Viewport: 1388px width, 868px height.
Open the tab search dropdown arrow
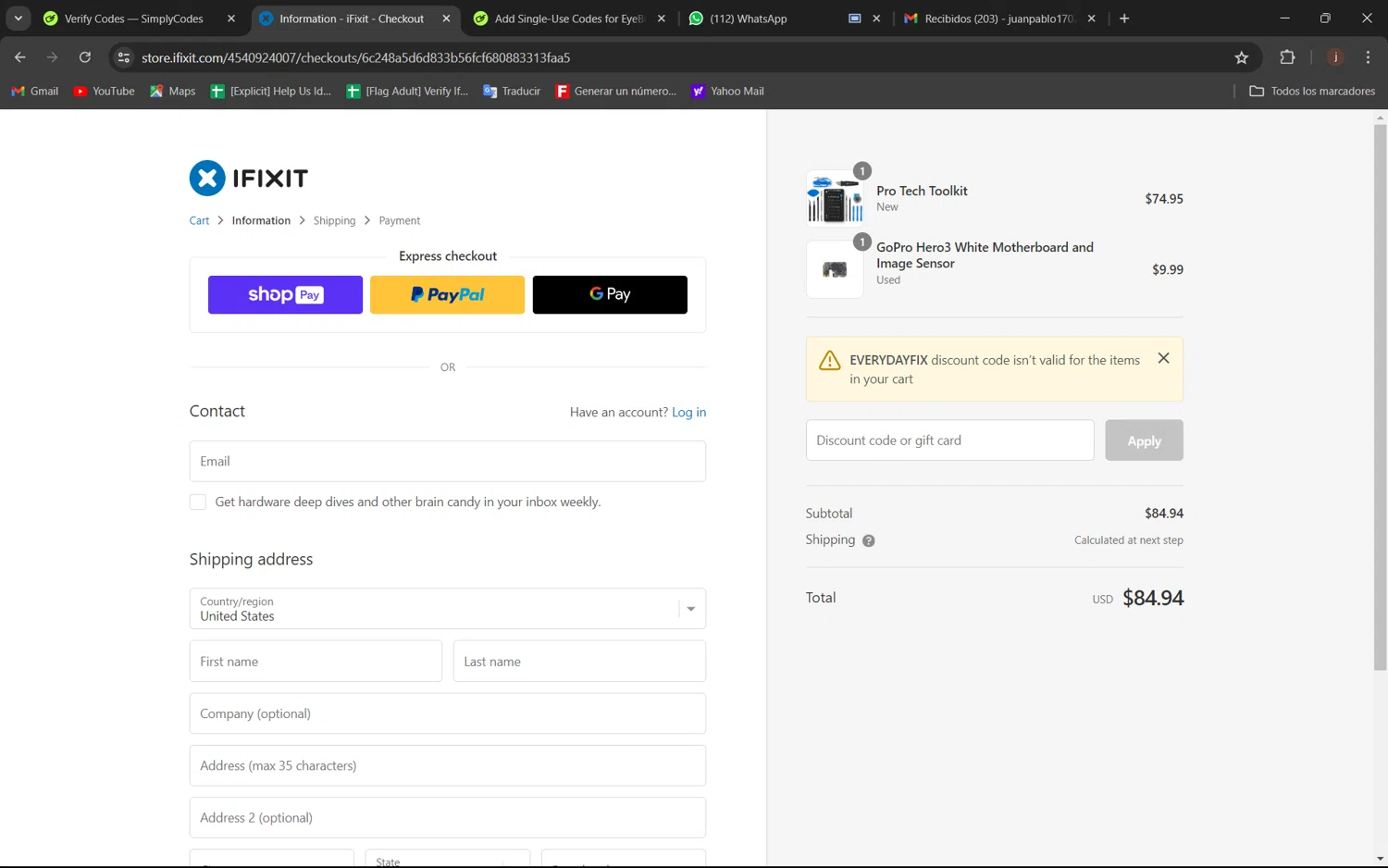click(18, 19)
